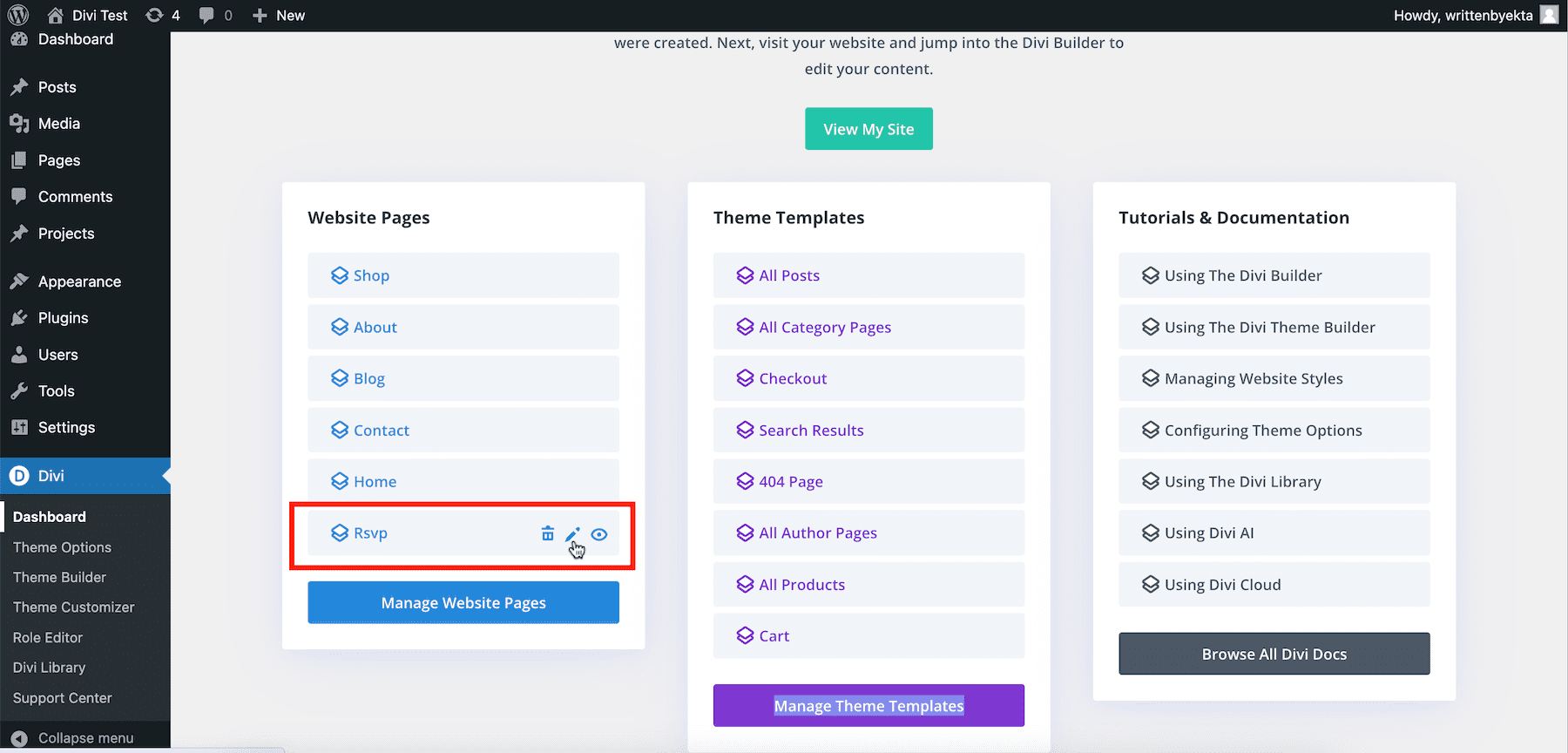Open the Cart template

point(868,635)
